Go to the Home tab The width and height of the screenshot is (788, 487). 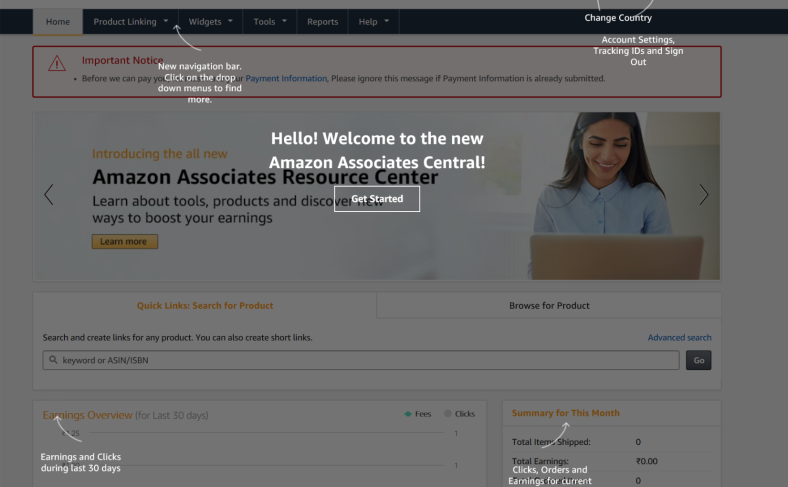point(58,21)
